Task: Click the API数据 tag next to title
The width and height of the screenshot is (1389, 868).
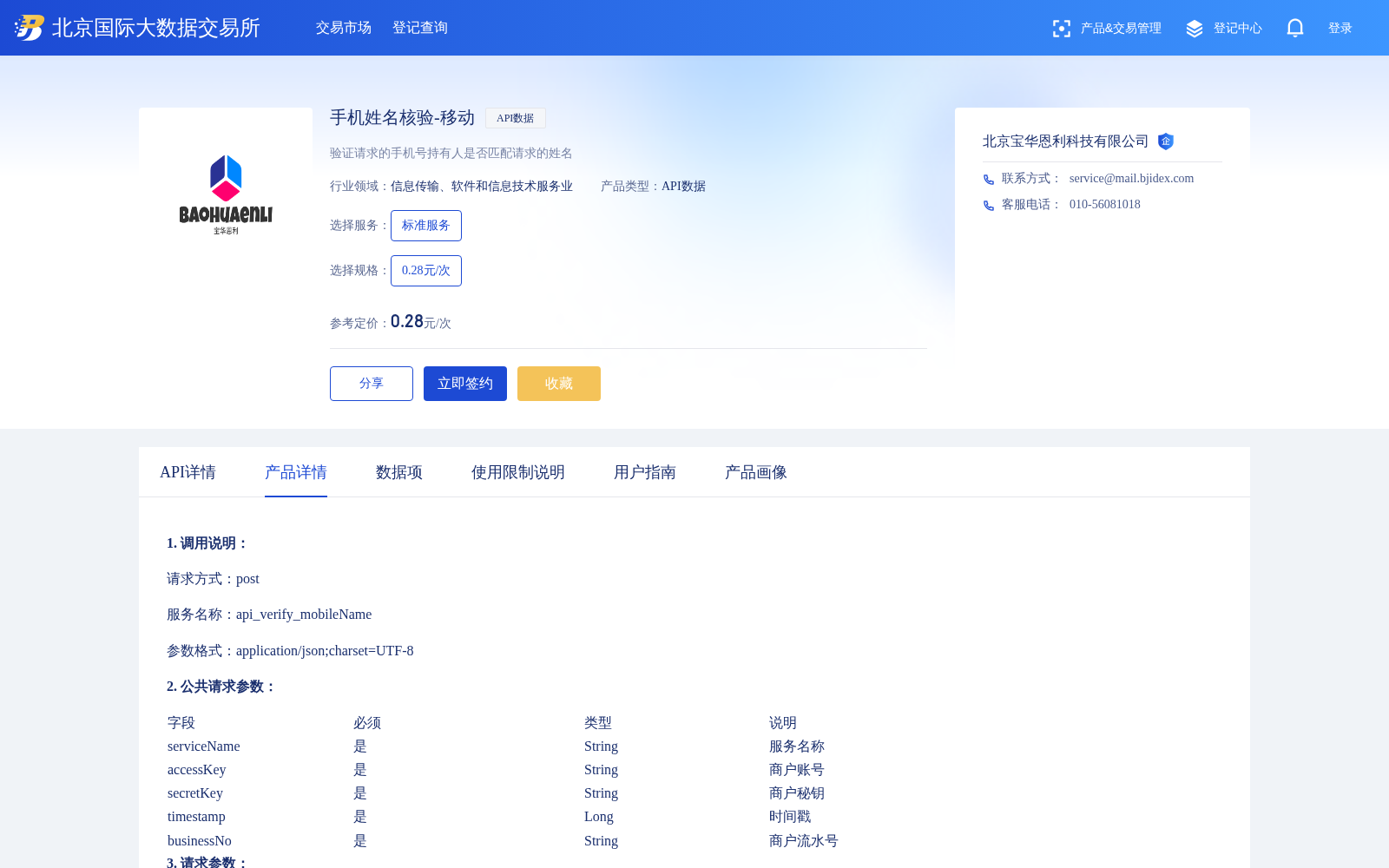Action: [x=516, y=118]
